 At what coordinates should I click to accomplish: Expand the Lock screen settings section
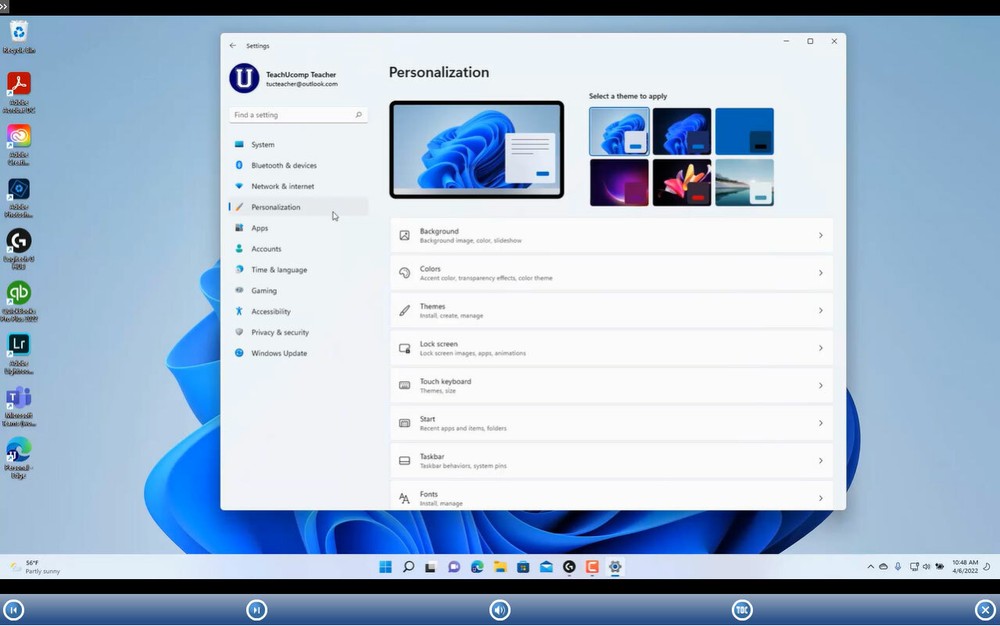click(x=612, y=347)
